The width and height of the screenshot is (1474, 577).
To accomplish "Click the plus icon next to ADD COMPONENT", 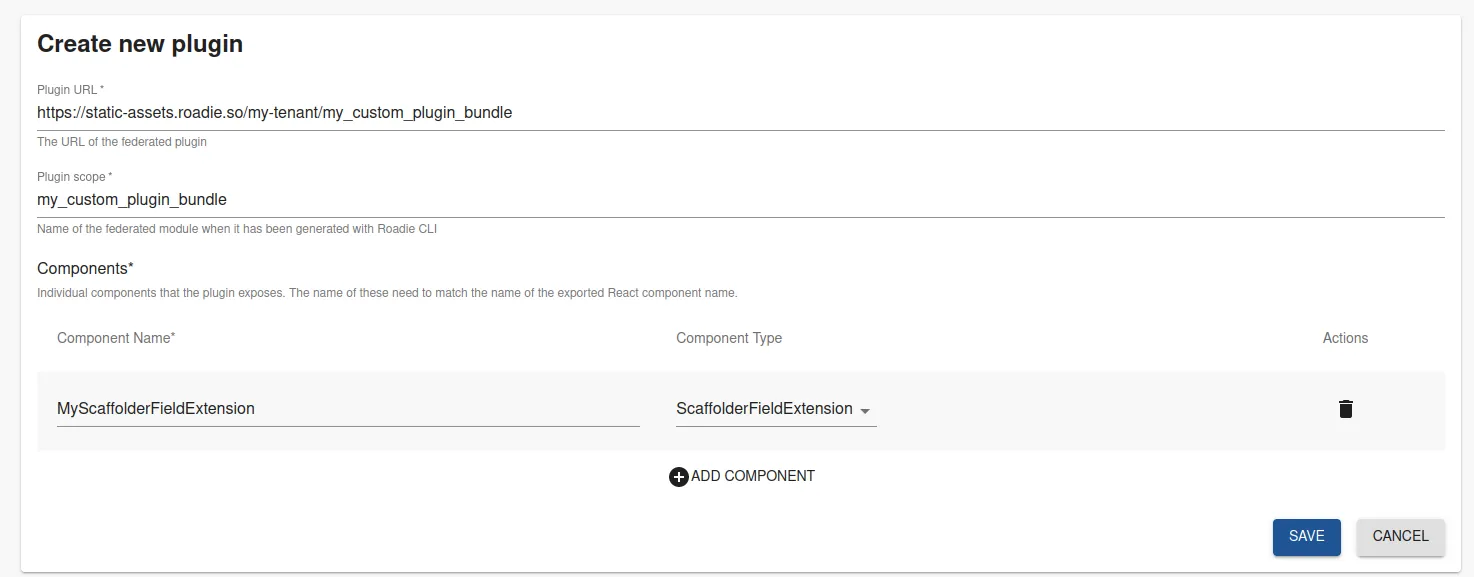I will 678,476.
